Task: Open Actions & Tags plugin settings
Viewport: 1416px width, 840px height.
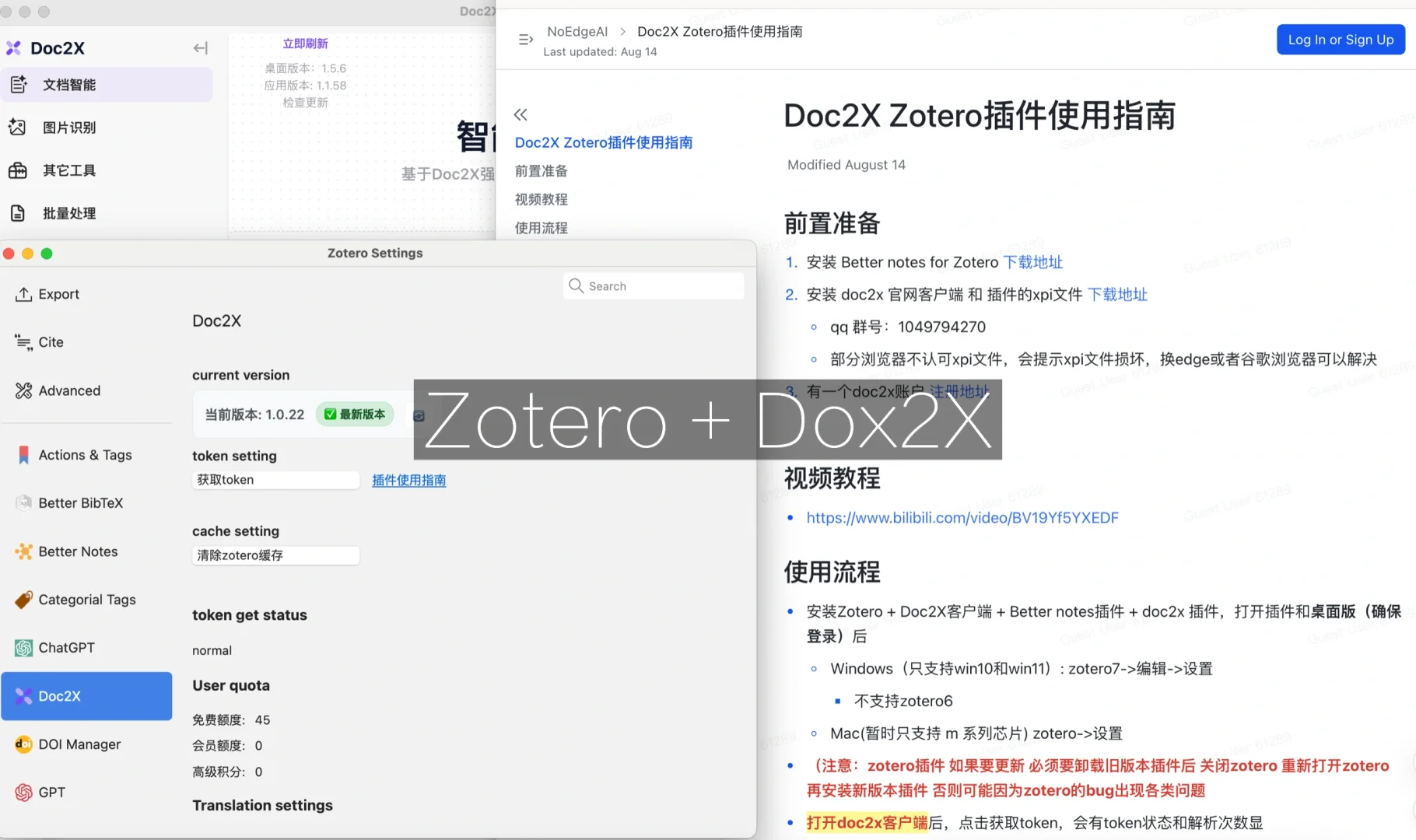Action: 85,454
